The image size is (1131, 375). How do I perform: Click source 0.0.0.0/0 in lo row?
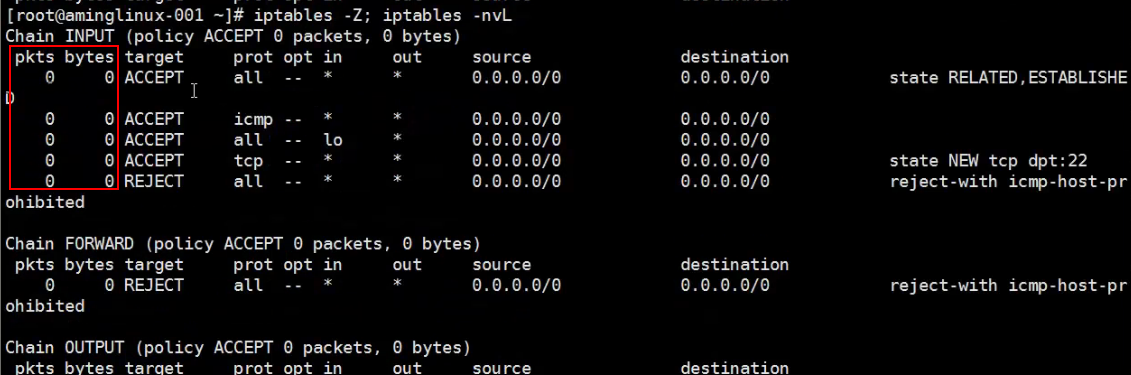tap(516, 140)
